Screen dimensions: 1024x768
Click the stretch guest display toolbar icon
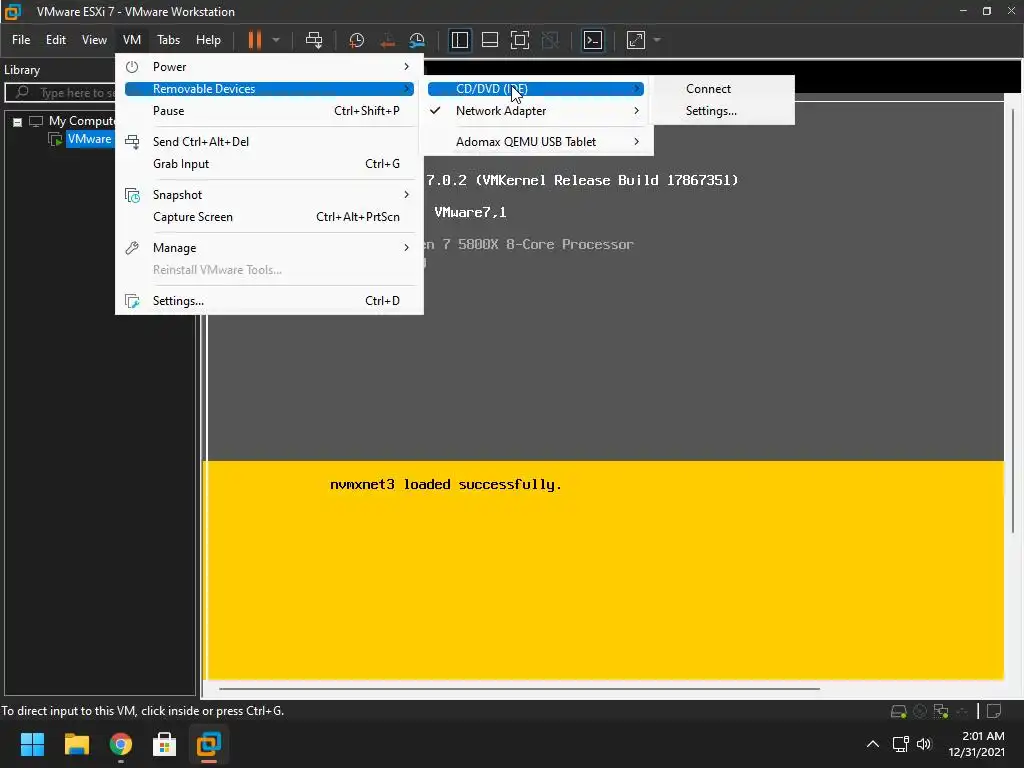[x=636, y=40]
